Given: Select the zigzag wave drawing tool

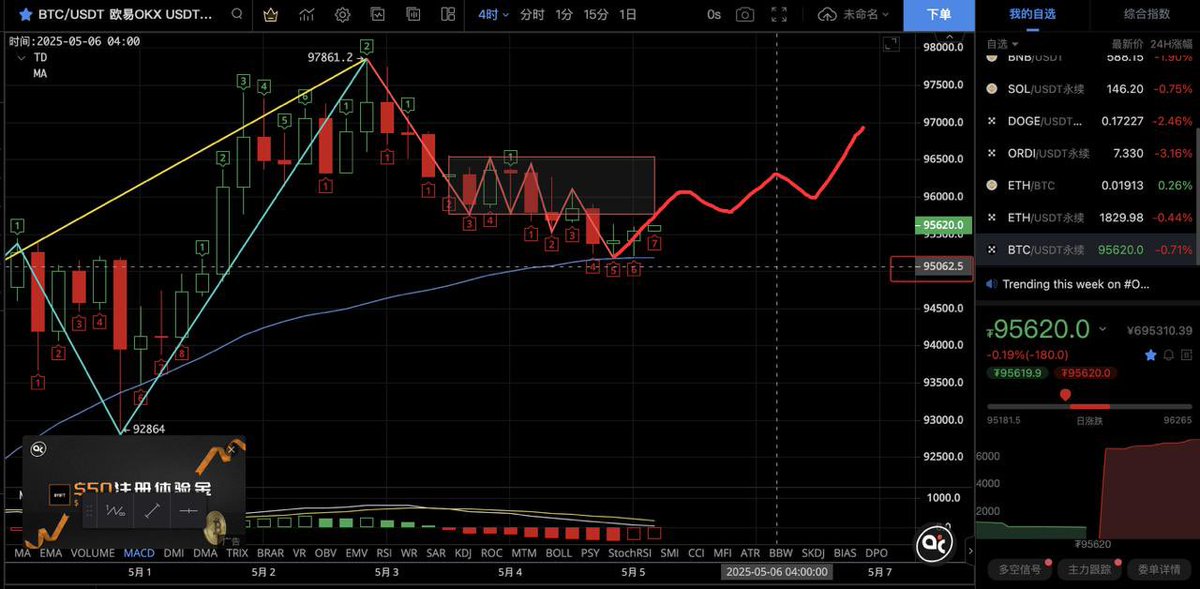Looking at the screenshot, I should (116, 511).
